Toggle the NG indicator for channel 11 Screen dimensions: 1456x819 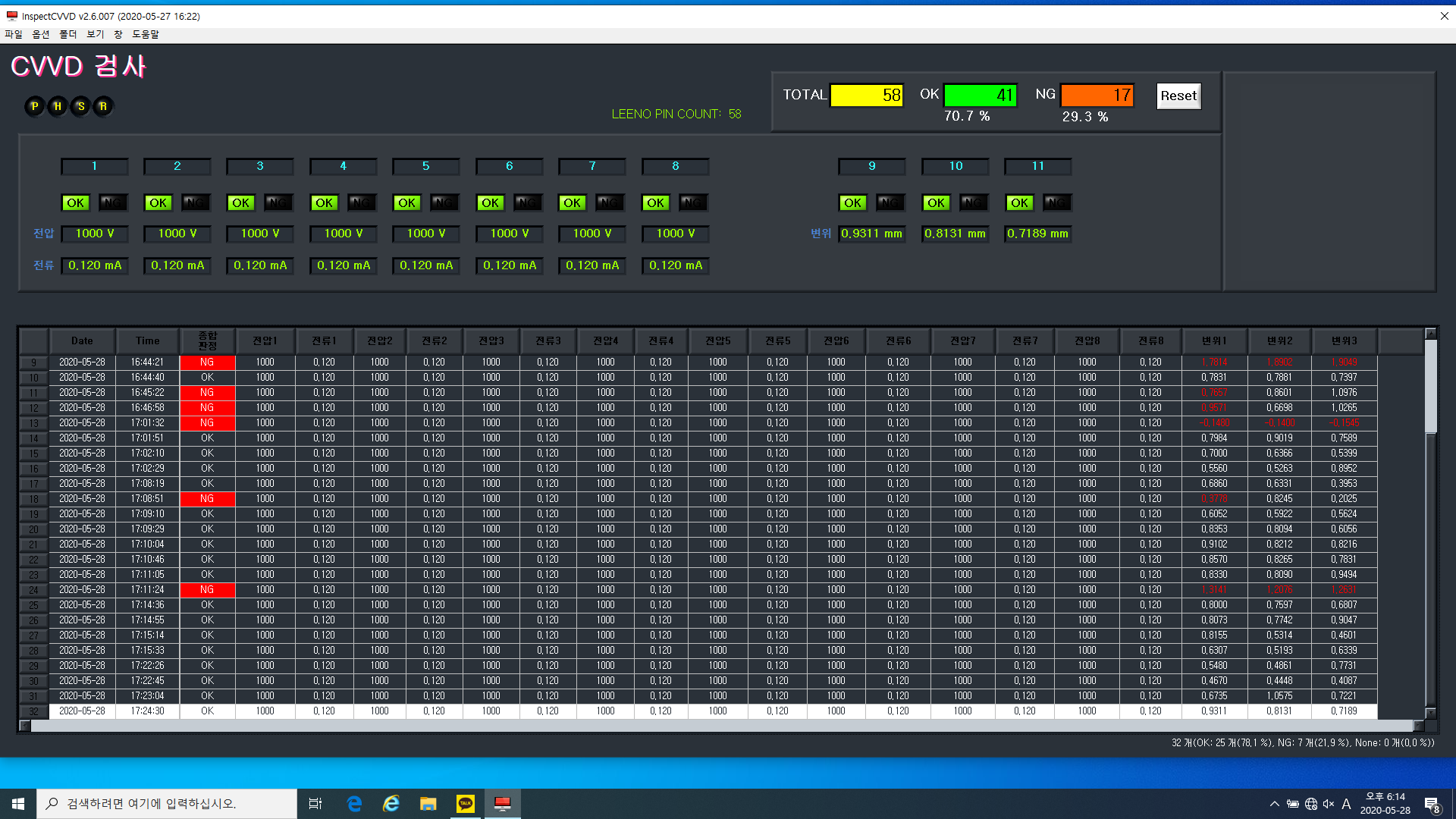pyautogui.click(x=1056, y=203)
